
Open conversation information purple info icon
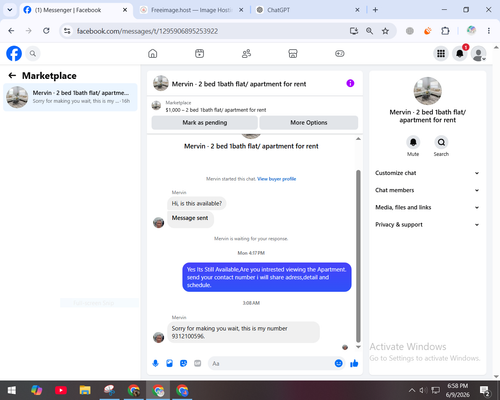click(350, 83)
